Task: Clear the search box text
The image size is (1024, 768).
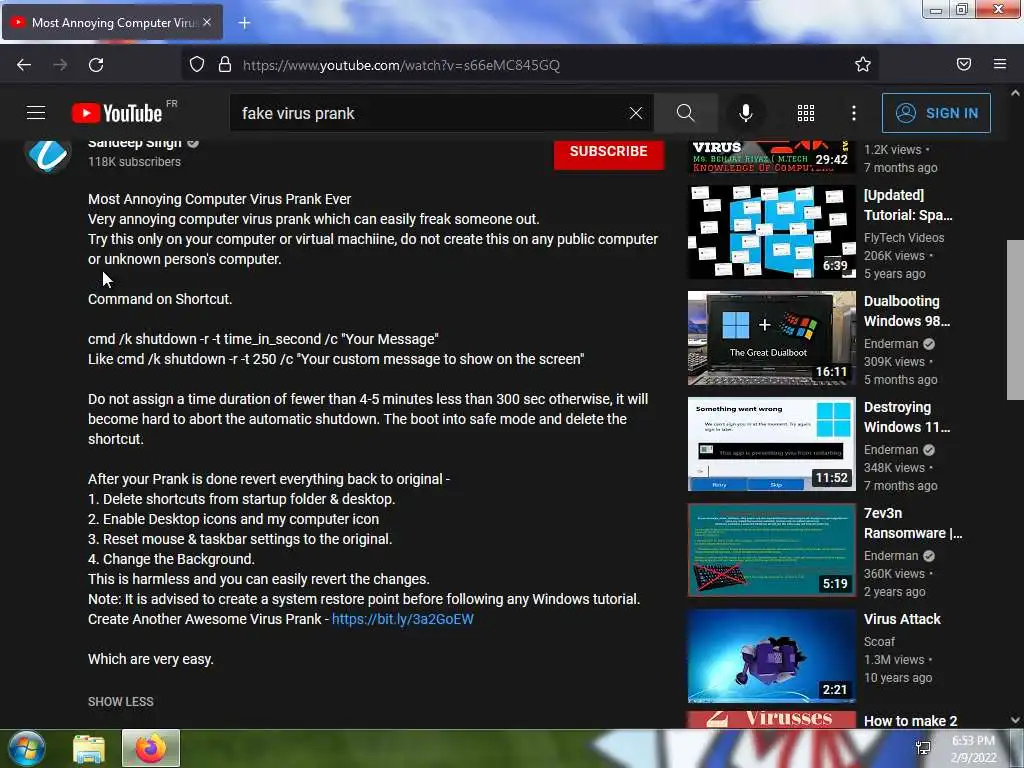Action: (x=635, y=113)
